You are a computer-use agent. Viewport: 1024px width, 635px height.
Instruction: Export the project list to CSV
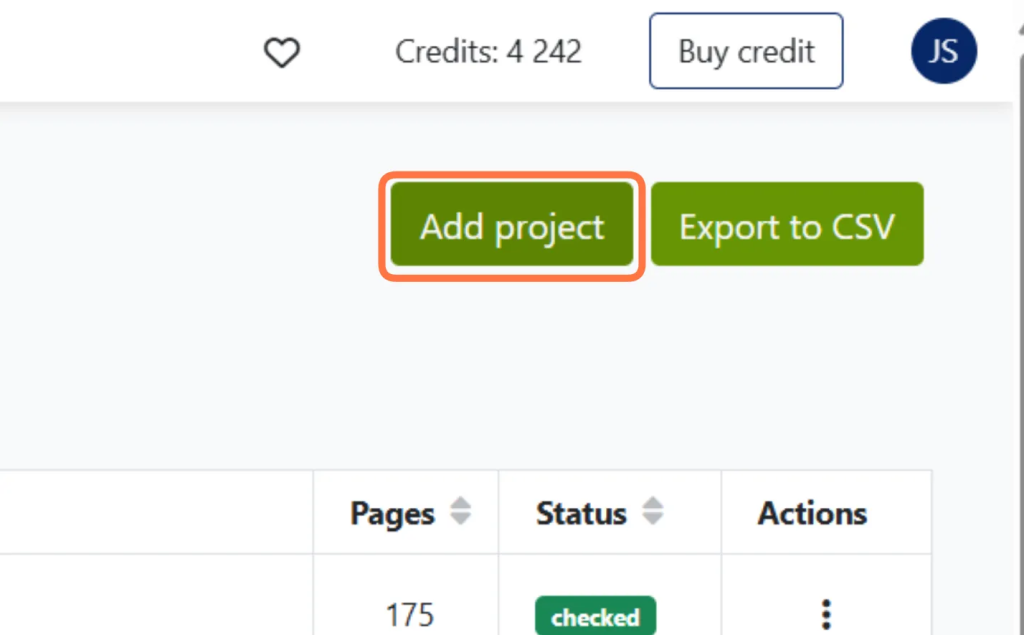(x=787, y=224)
